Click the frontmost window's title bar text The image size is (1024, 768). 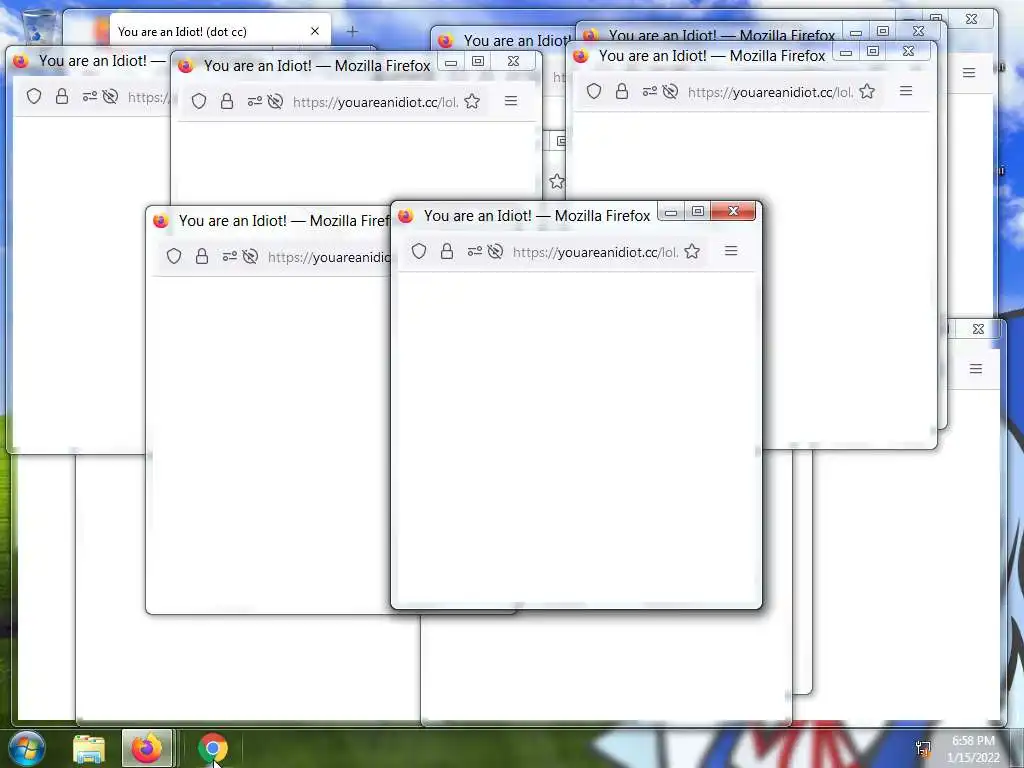click(537, 216)
